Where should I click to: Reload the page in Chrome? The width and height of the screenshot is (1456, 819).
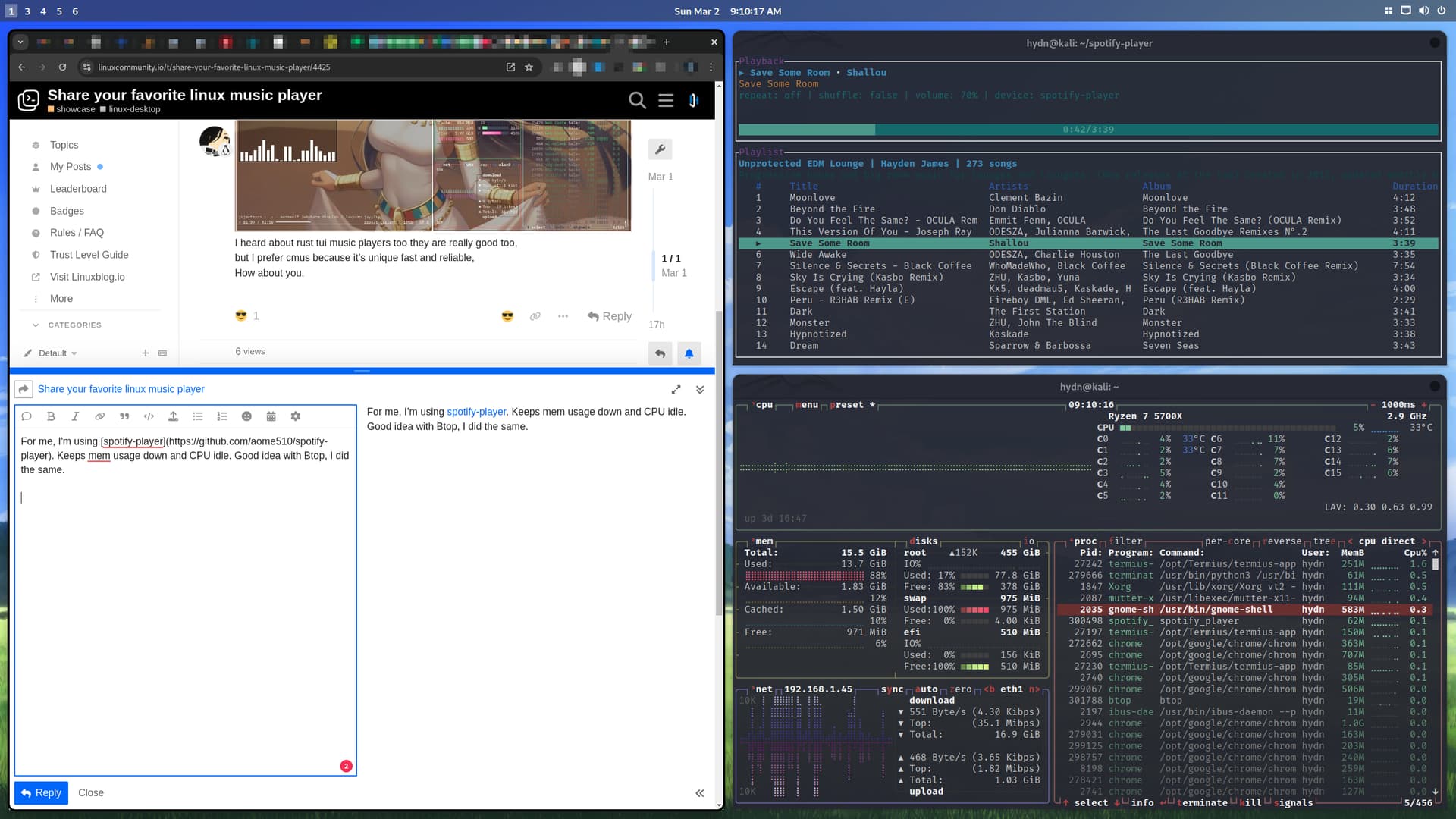pyautogui.click(x=62, y=67)
